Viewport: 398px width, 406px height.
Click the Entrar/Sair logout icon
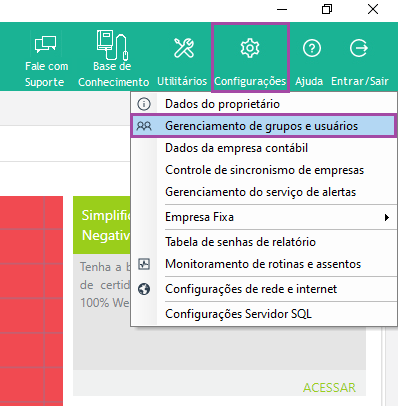(x=359, y=48)
